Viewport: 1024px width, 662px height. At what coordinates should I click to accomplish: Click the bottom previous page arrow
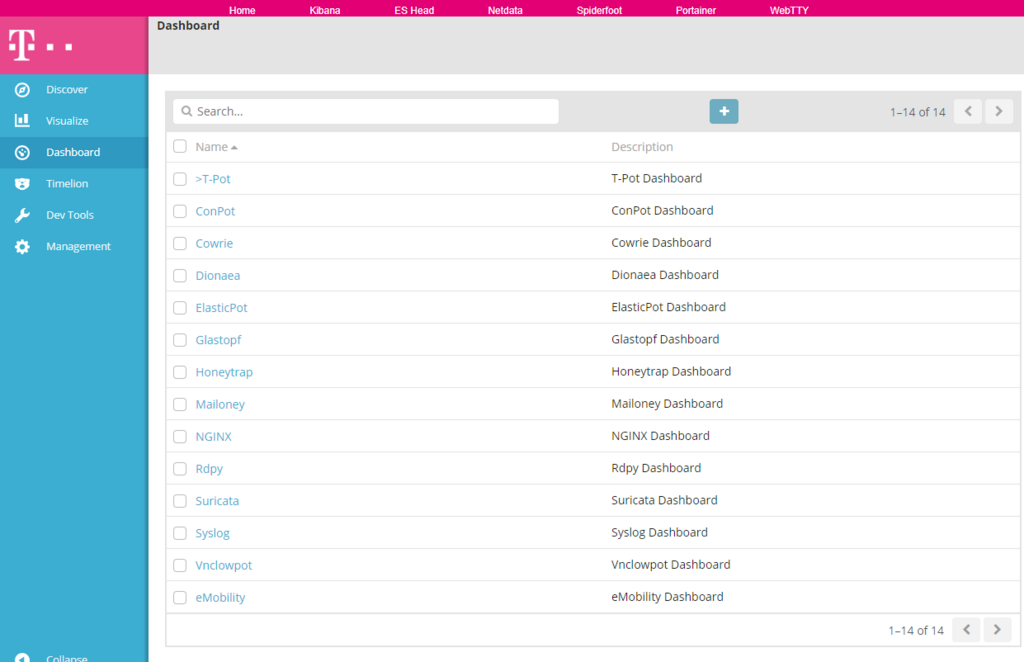(x=967, y=630)
